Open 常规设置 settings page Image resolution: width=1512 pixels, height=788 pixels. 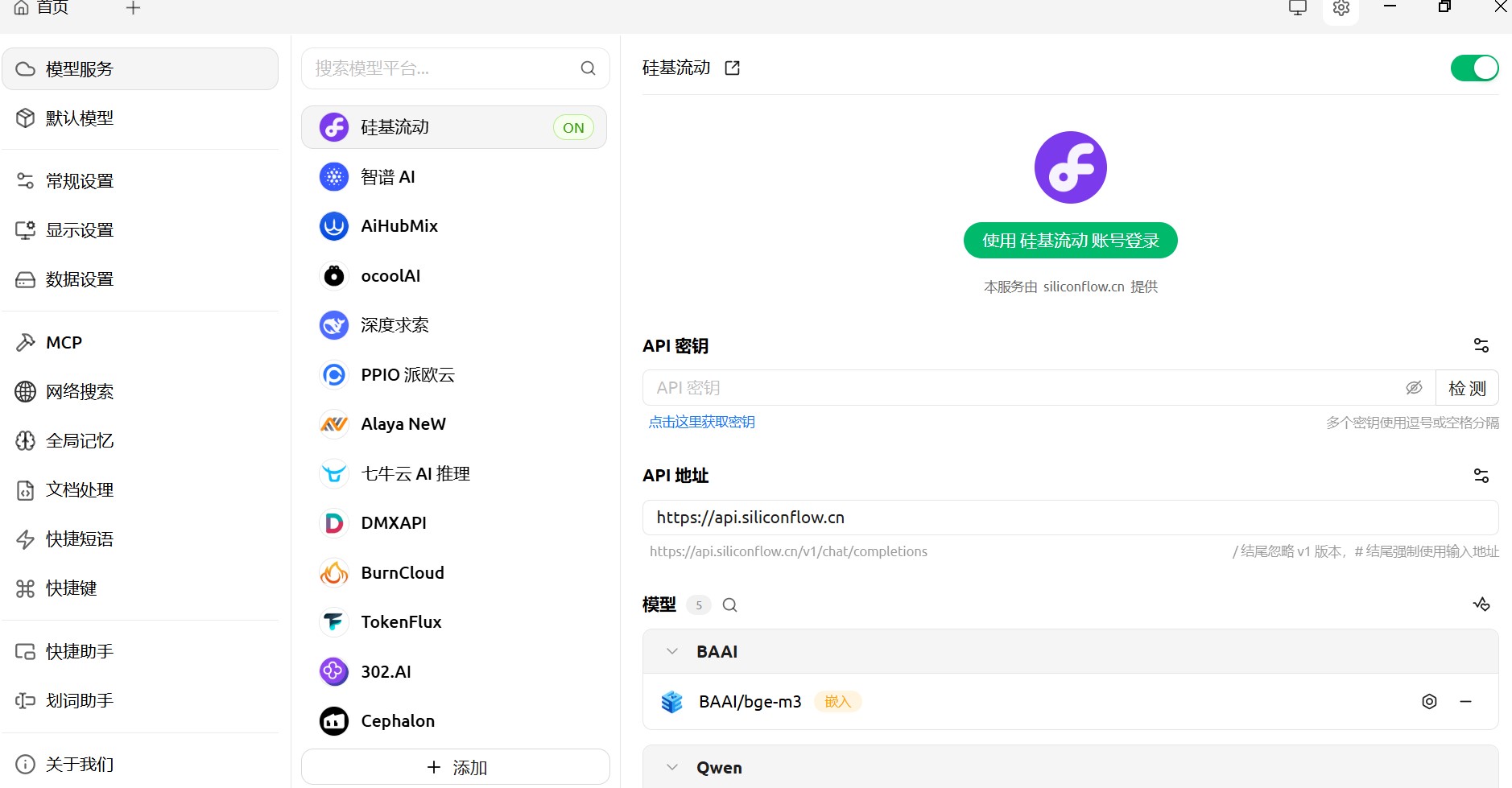click(140, 181)
